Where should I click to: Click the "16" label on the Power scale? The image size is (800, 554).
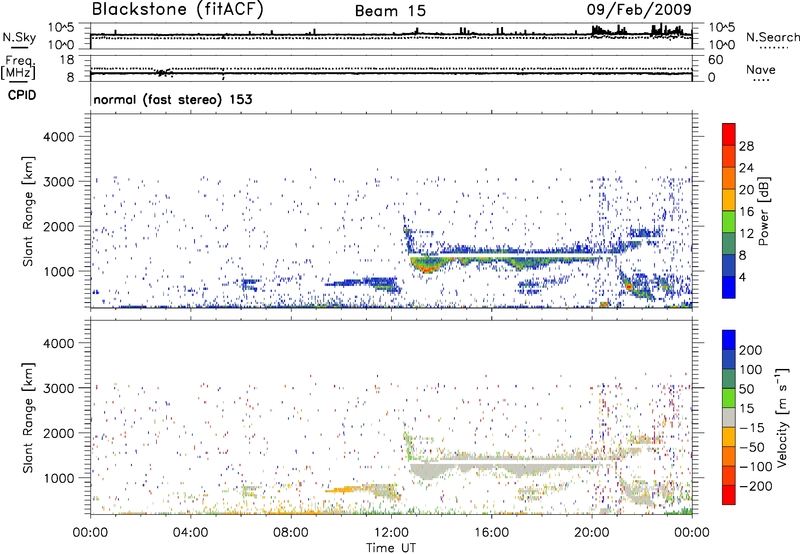(x=746, y=211)
